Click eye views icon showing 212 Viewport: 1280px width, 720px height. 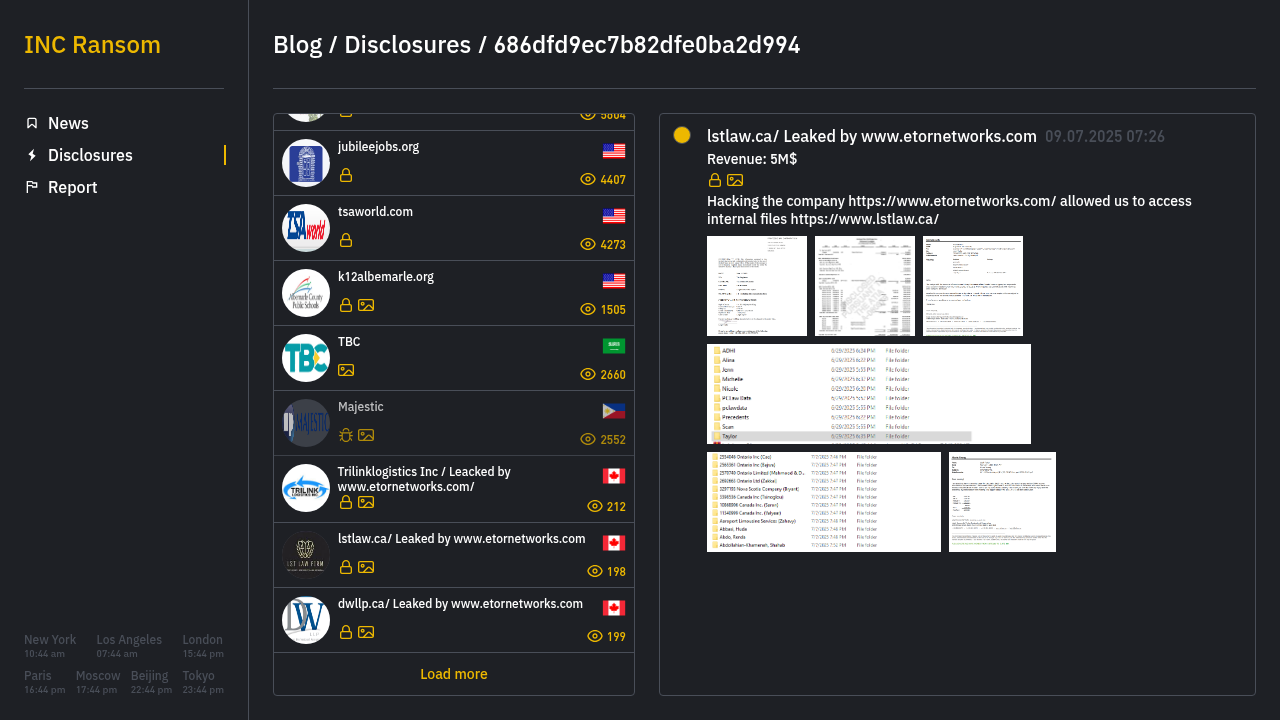[x=595, y=507]
